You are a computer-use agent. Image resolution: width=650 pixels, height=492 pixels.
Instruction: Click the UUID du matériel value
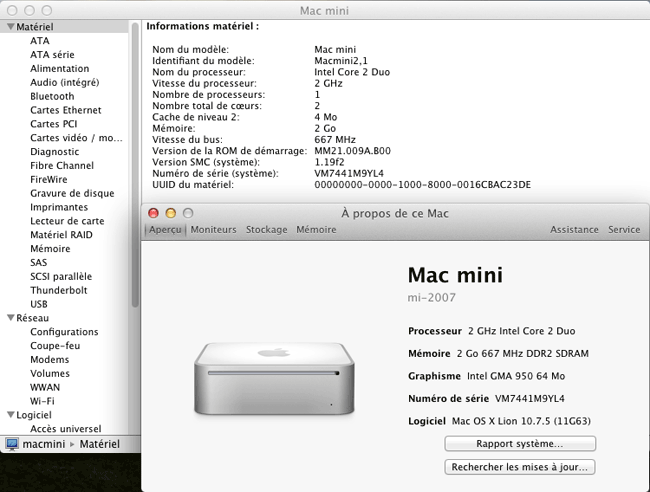pos(422,184)
